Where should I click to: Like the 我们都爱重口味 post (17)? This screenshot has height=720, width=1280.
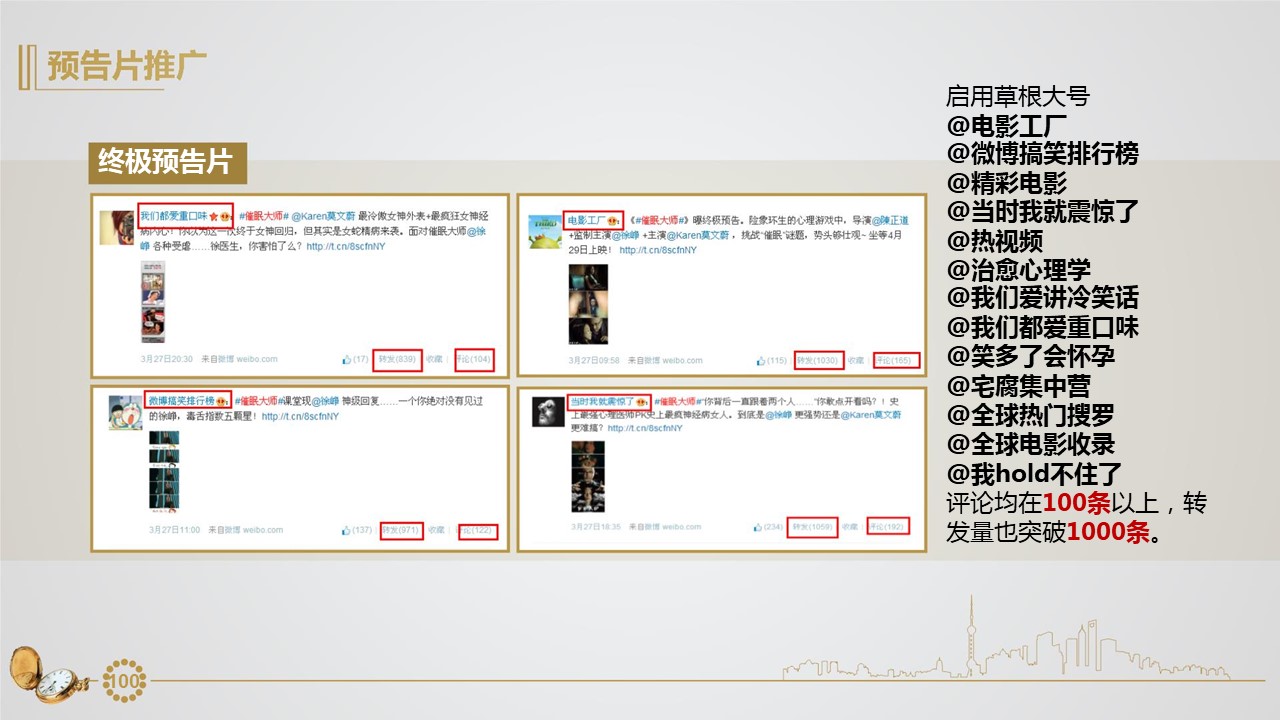point(355,359)
